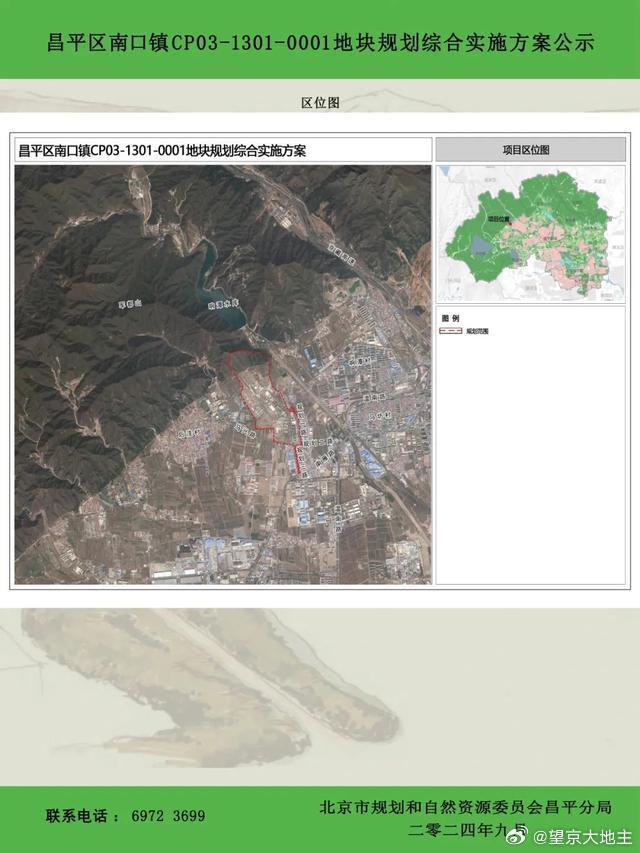This screenshot has height=853, width=640.
Task: Click 北京市规划和自然资源委员会昌平分局 text
Action: 465,807
